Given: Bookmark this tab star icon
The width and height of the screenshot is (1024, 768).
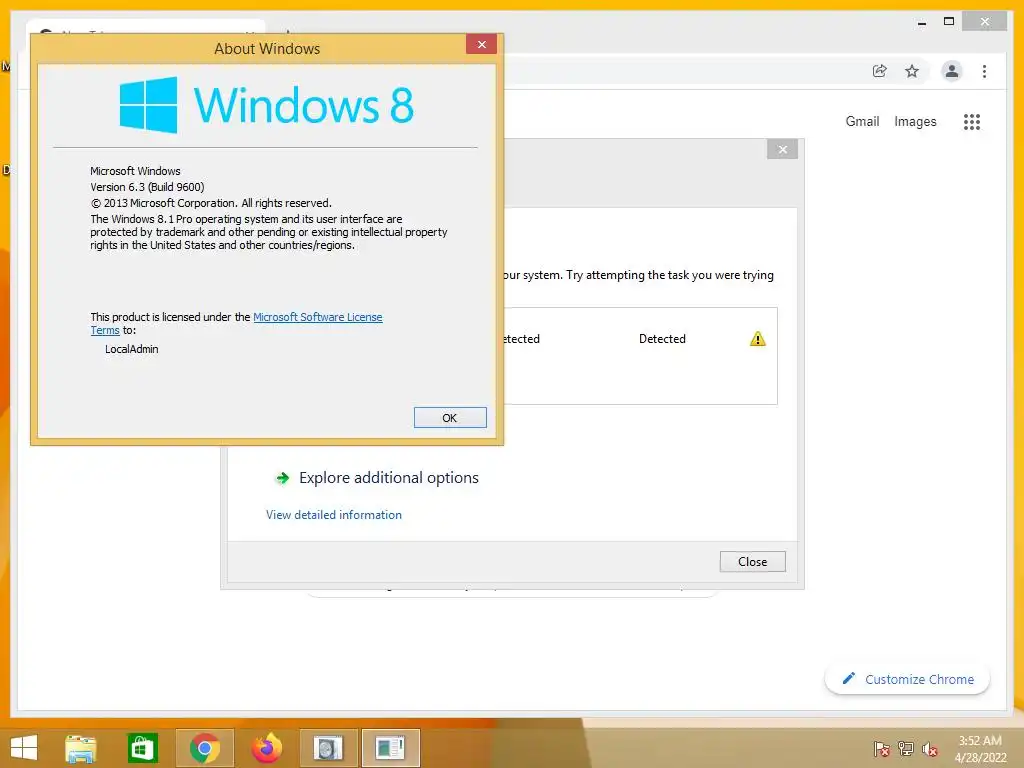Looking at the screenshot, I should pos(912,71).
